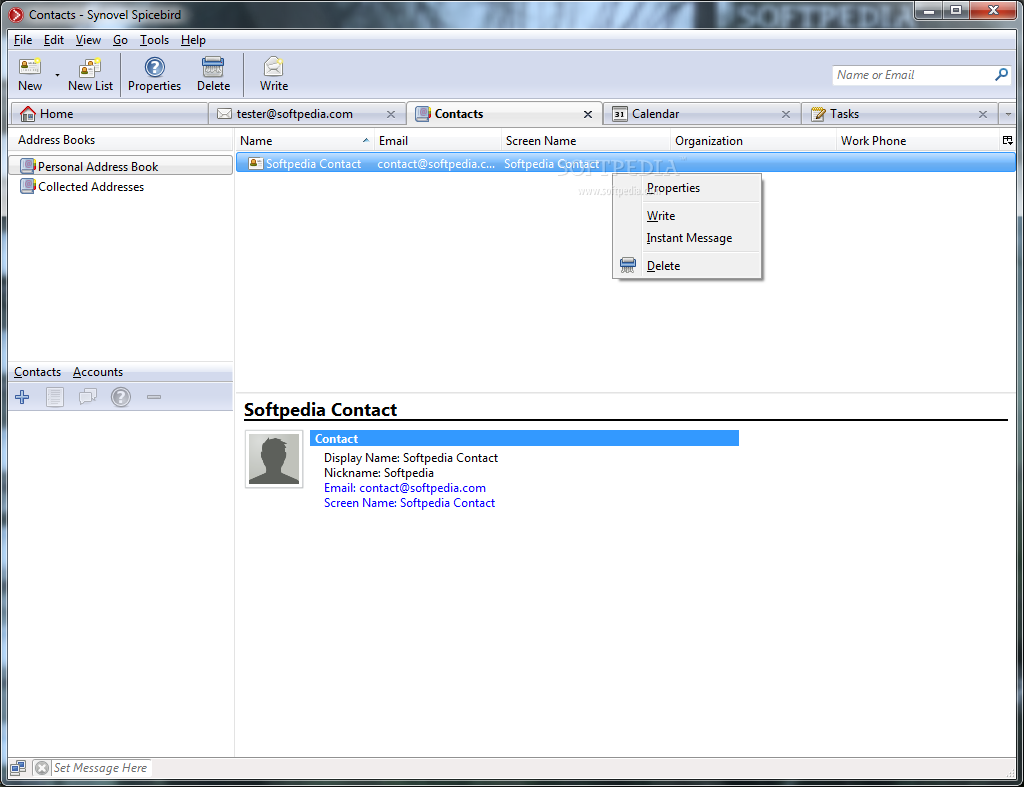Click the Delete toolbar shredder icon
Screen dimensions: 1024x787
pos(213,67)
